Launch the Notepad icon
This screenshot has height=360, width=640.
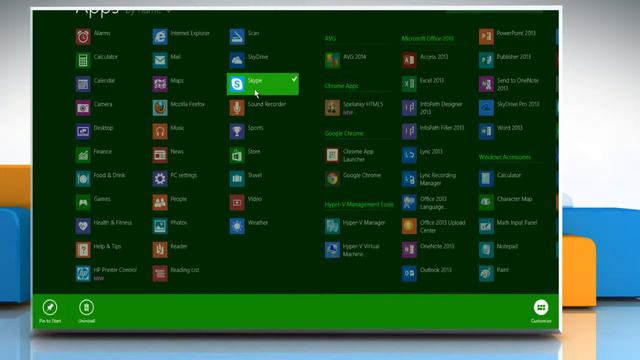tap(486, 250)
